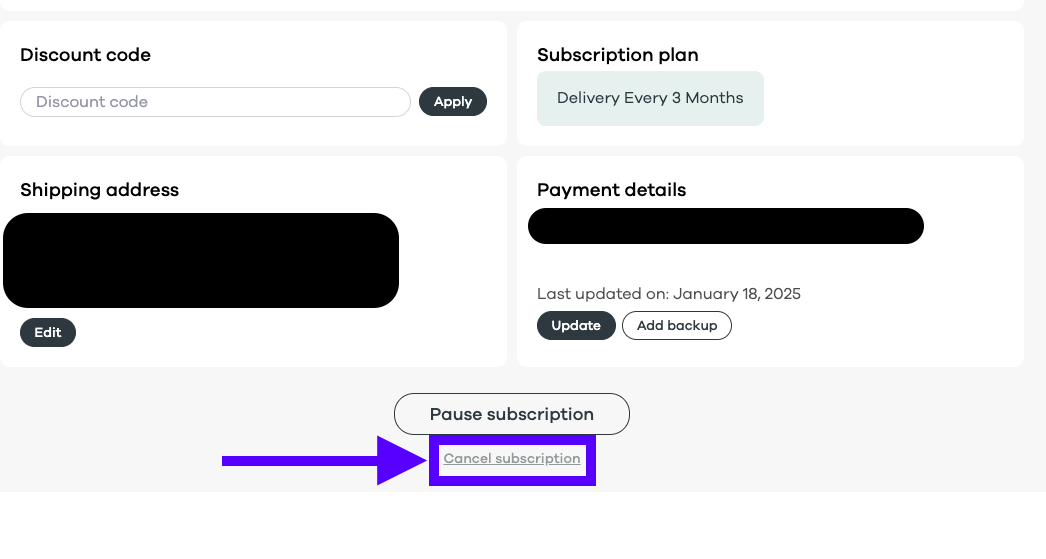This screenshot has height=559, width=1046.
Task: Click the Shipping address heading
Action: pos(99,190)
